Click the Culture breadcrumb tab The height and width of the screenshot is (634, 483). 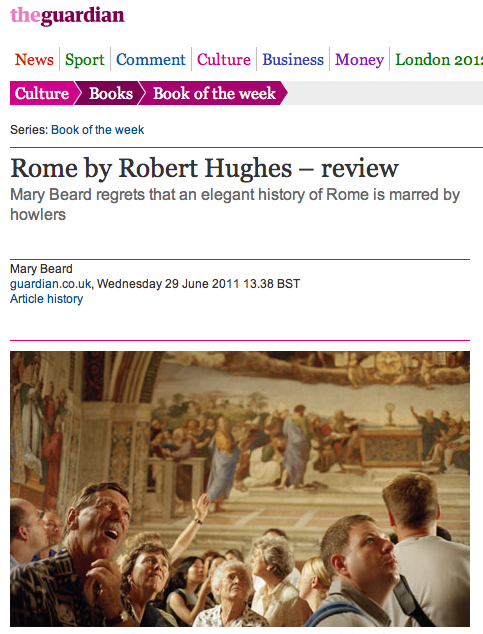(x=42, y=93)
